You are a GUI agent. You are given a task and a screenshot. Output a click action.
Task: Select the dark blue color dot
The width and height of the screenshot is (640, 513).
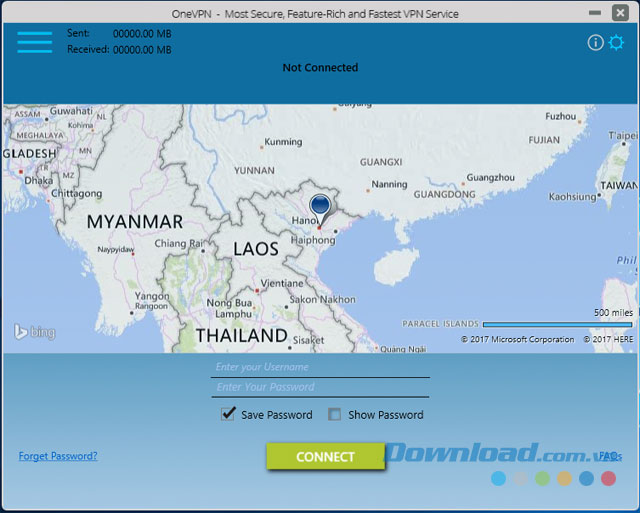coord(587,478)
